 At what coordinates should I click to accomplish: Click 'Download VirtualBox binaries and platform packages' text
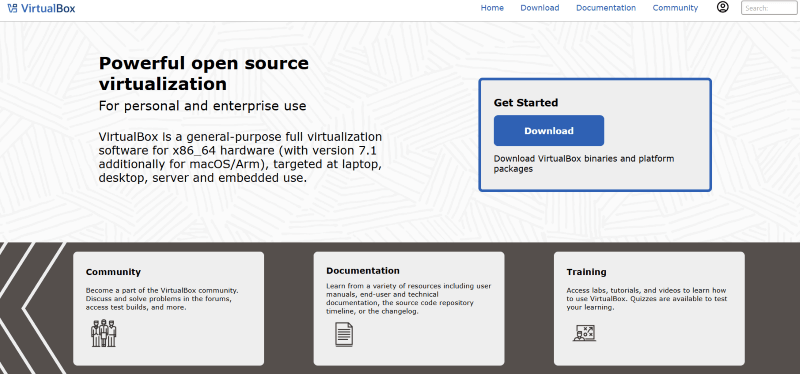pyautogui.click(x=584, y=164)
